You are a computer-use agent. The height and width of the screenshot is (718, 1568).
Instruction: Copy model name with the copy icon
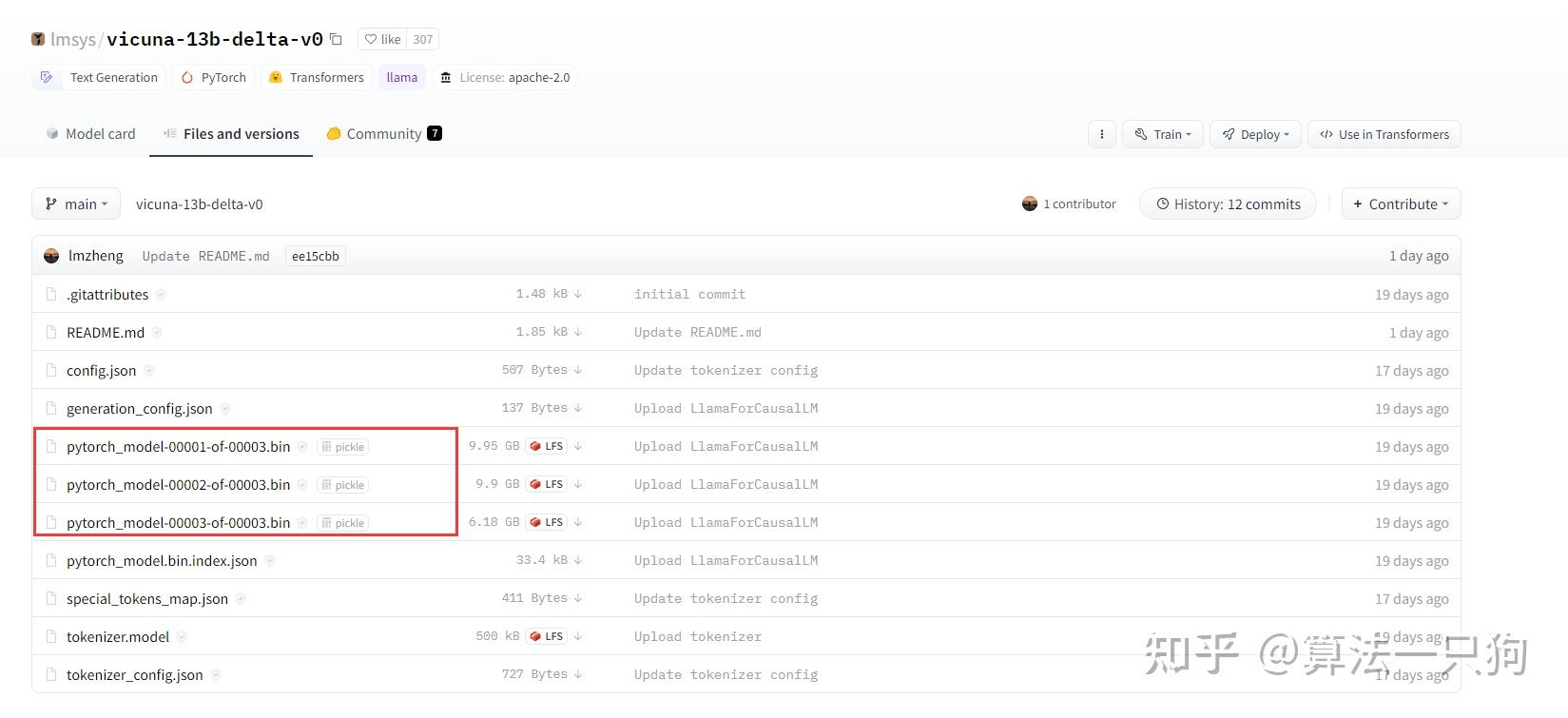pos(336,39)
